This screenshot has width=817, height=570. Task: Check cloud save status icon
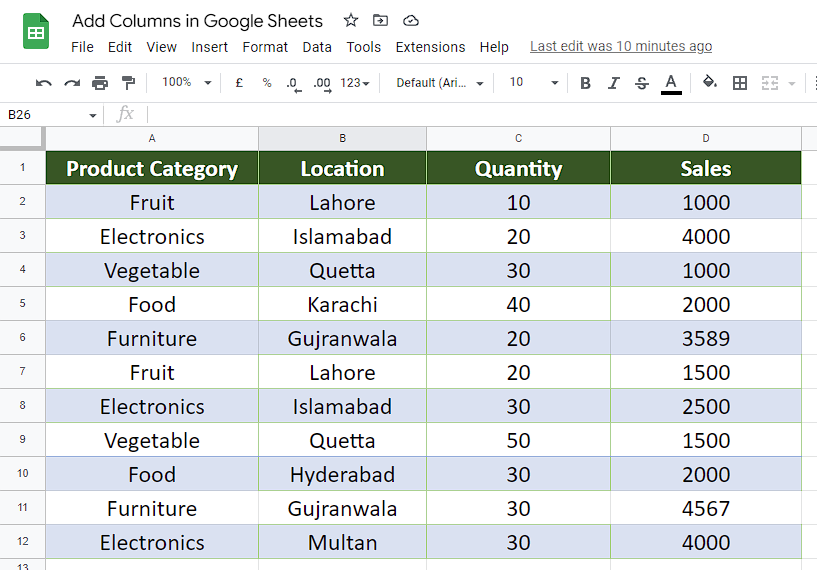pyautogui.click(x=411, y=20)
